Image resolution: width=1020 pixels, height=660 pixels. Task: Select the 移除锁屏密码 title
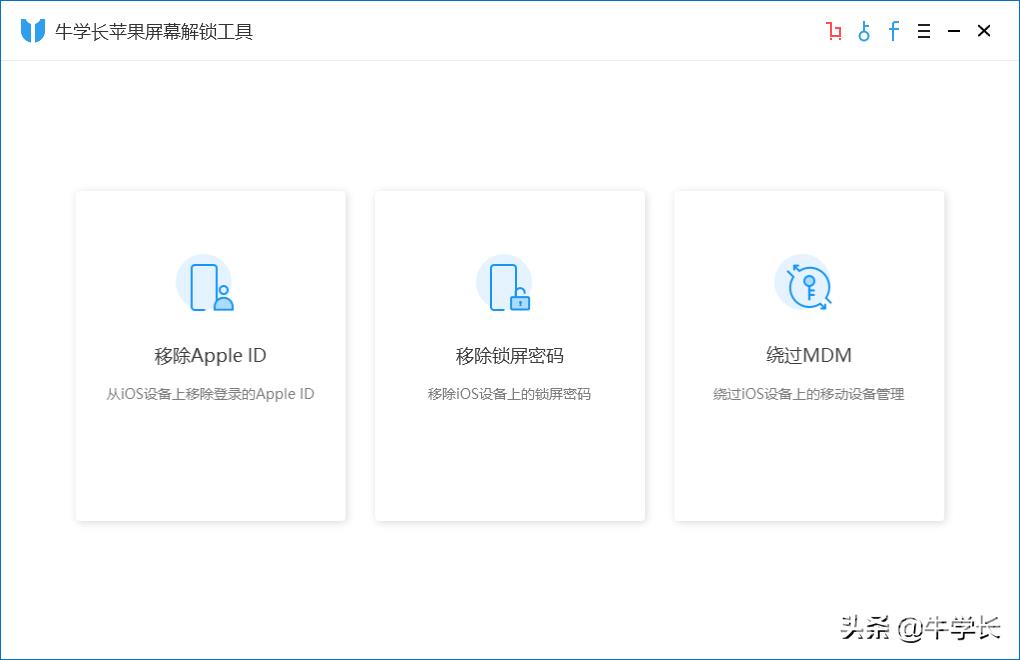(509, 356)
